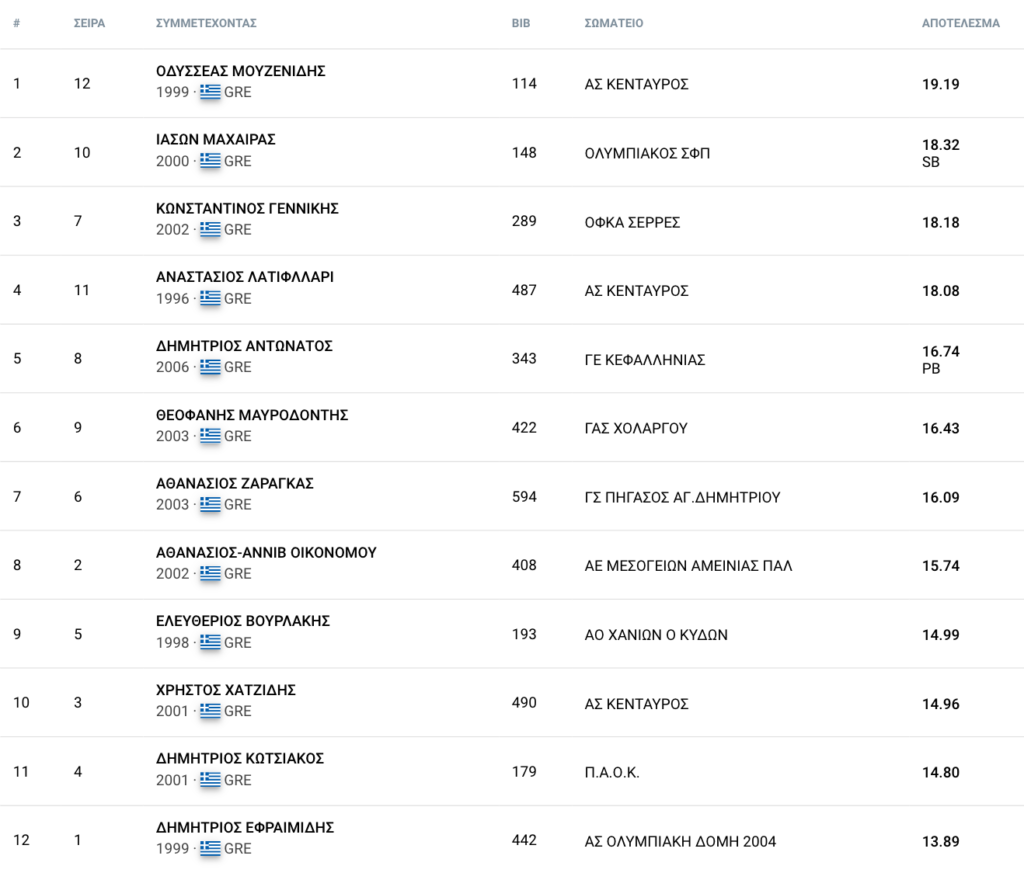Sort by ΑΠΟΤΕΛΕΣΜΑ column header

point(960,24)
